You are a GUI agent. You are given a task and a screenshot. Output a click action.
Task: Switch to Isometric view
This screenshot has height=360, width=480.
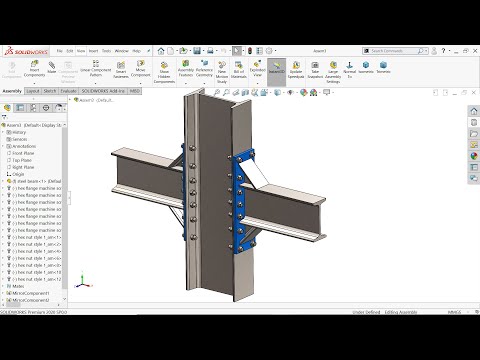pos(366,67)
